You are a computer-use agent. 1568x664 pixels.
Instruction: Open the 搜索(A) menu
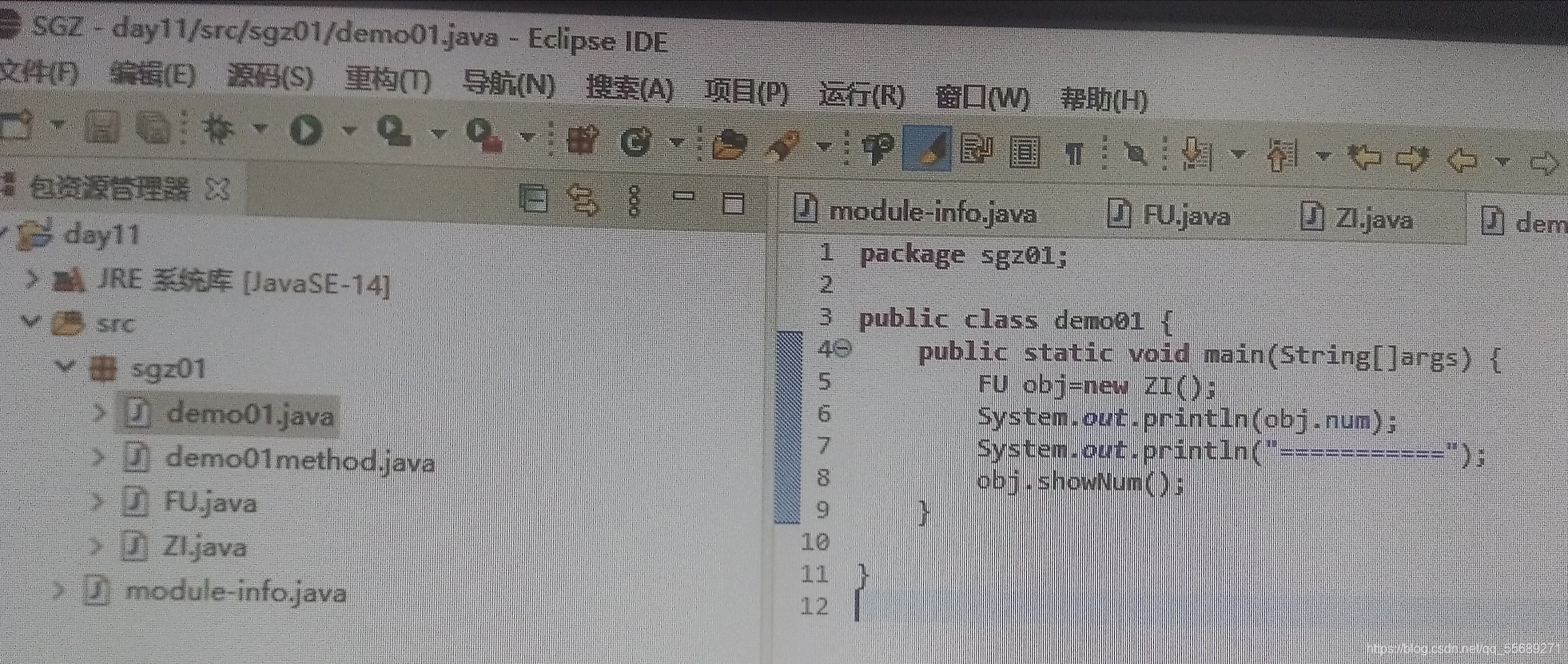tap(630, 87)
